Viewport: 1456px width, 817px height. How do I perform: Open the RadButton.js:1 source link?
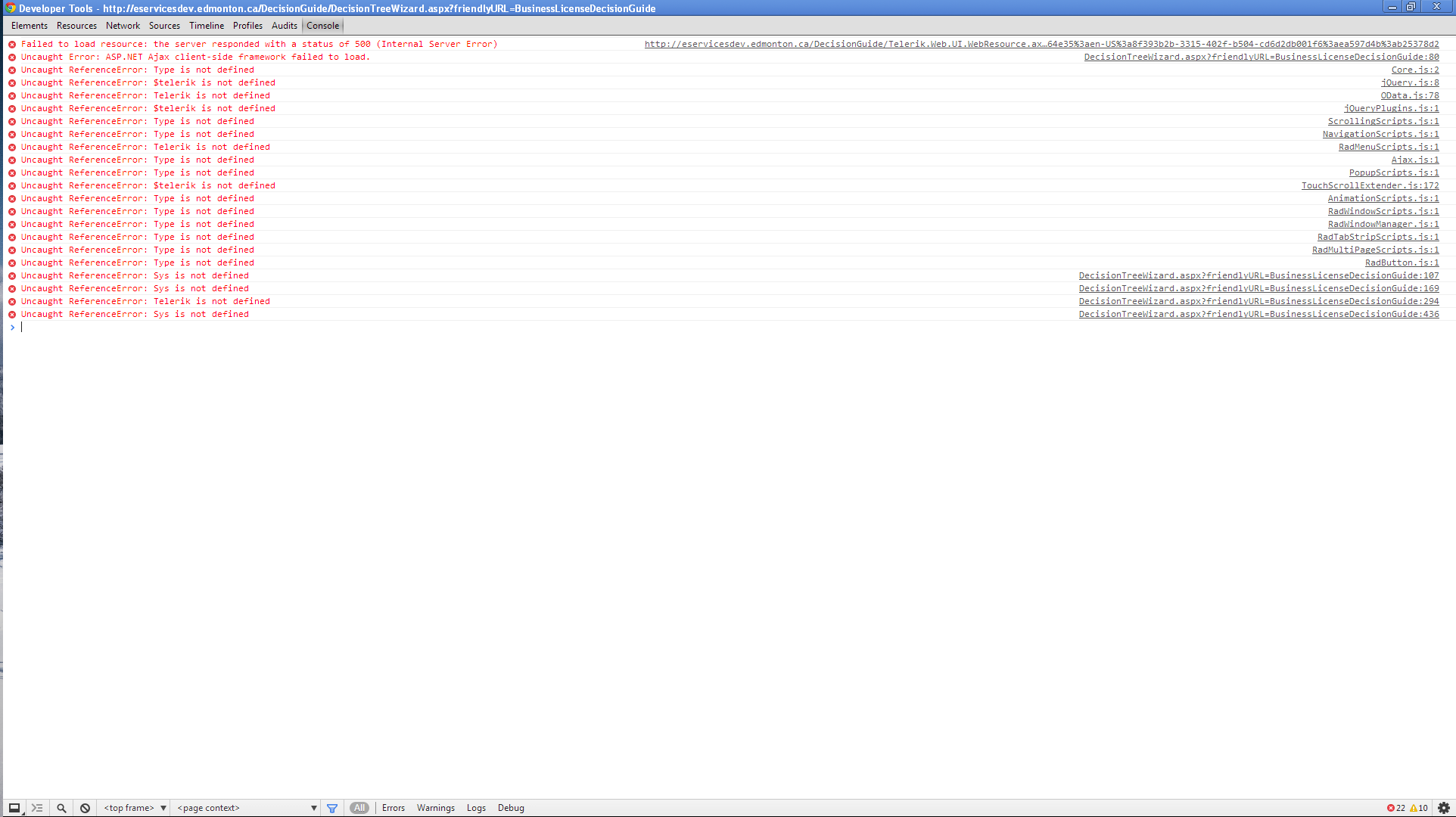1402,262
